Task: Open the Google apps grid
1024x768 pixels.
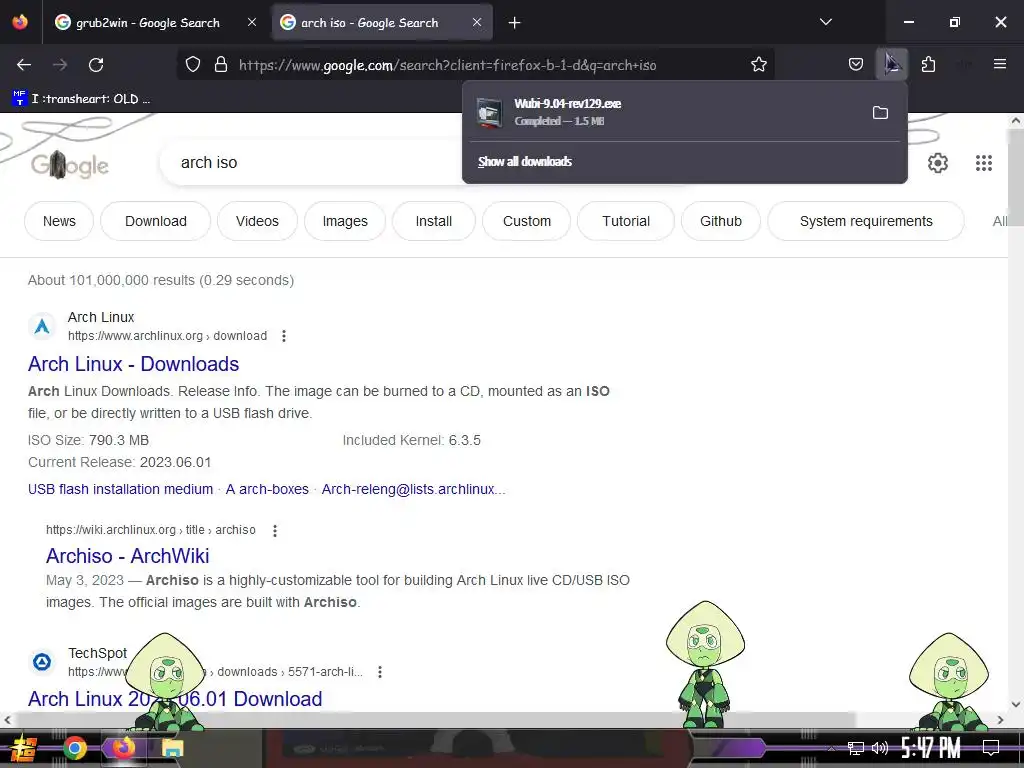Action: [984, 163]
